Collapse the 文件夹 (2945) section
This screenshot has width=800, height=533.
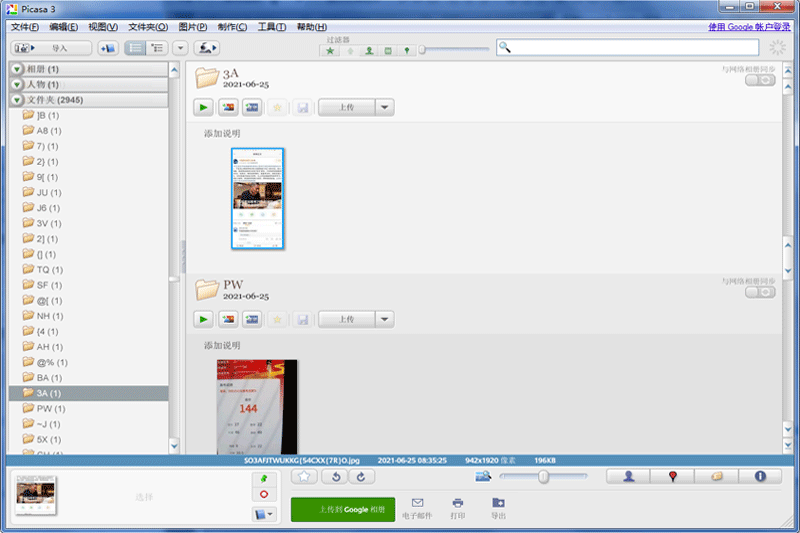pyautogui.click(x=18, y=100)
